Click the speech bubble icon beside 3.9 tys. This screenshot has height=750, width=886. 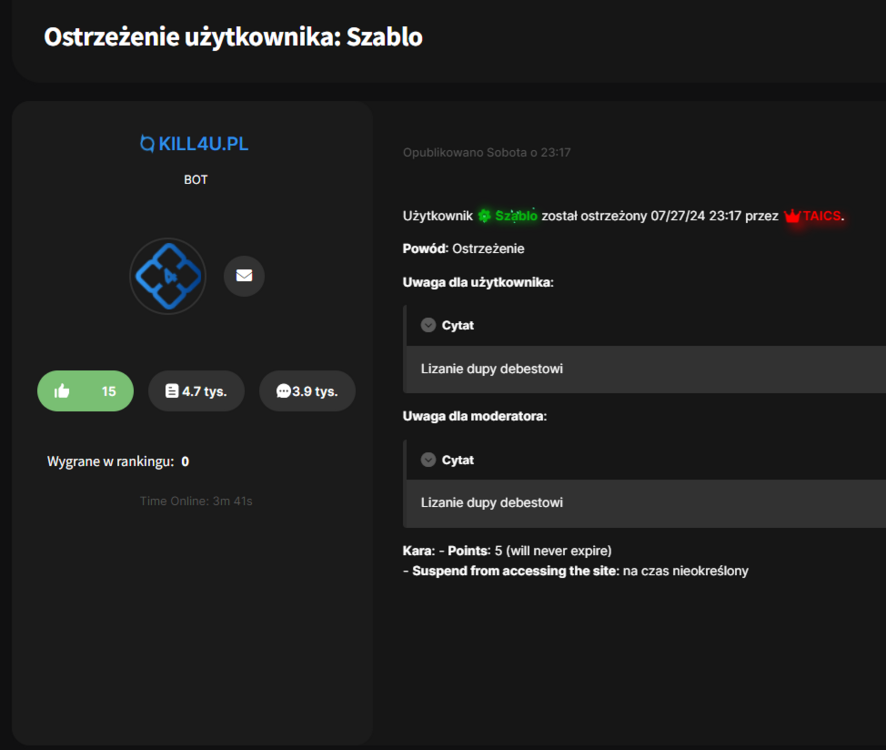point(283,391)
